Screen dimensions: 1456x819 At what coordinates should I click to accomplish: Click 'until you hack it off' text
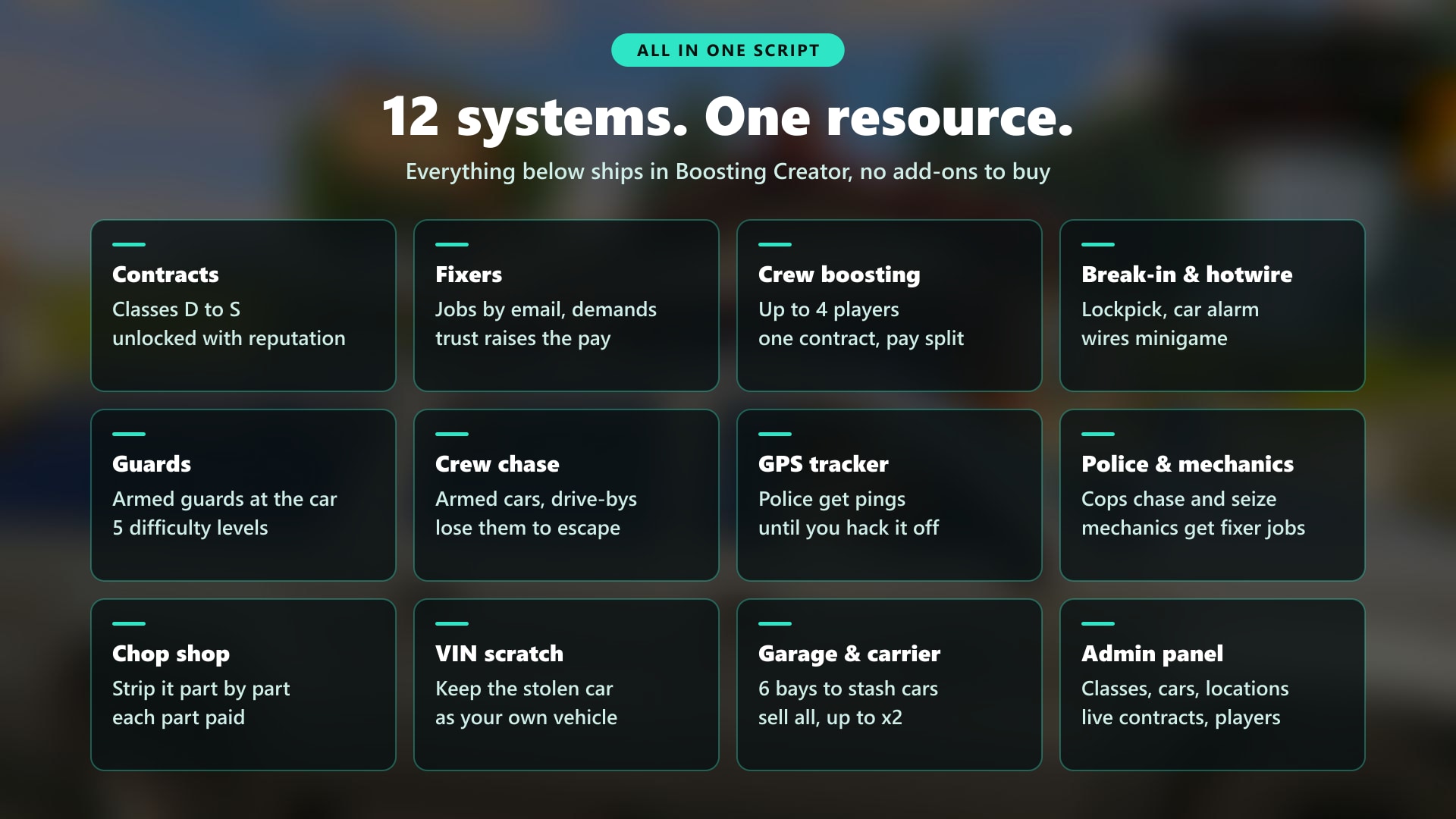pos(849,528)
